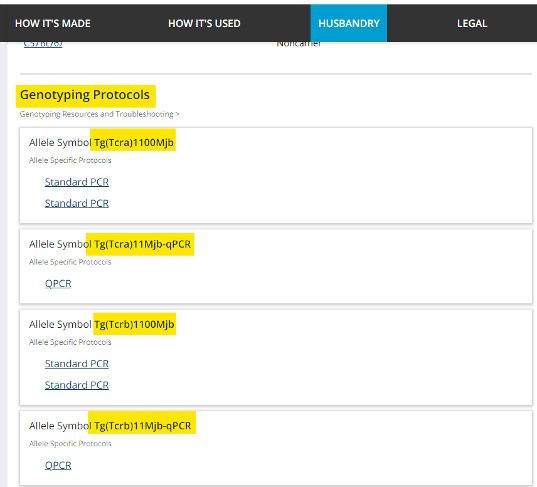
Task: Click the highlighted Tg(Tcrb)11Mjb-qPCR allele symbol
Action: click(x=142, y=426)
